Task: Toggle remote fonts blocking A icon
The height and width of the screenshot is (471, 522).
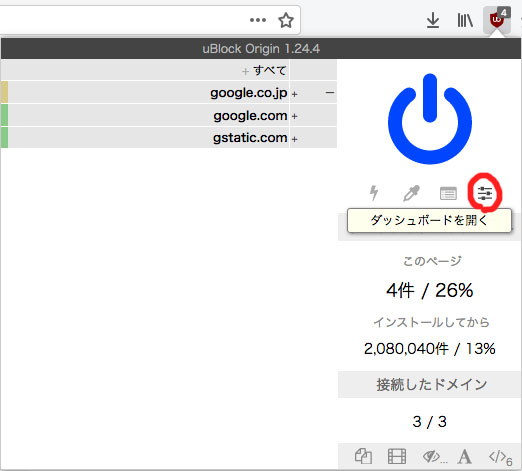Action: [464, 456]
